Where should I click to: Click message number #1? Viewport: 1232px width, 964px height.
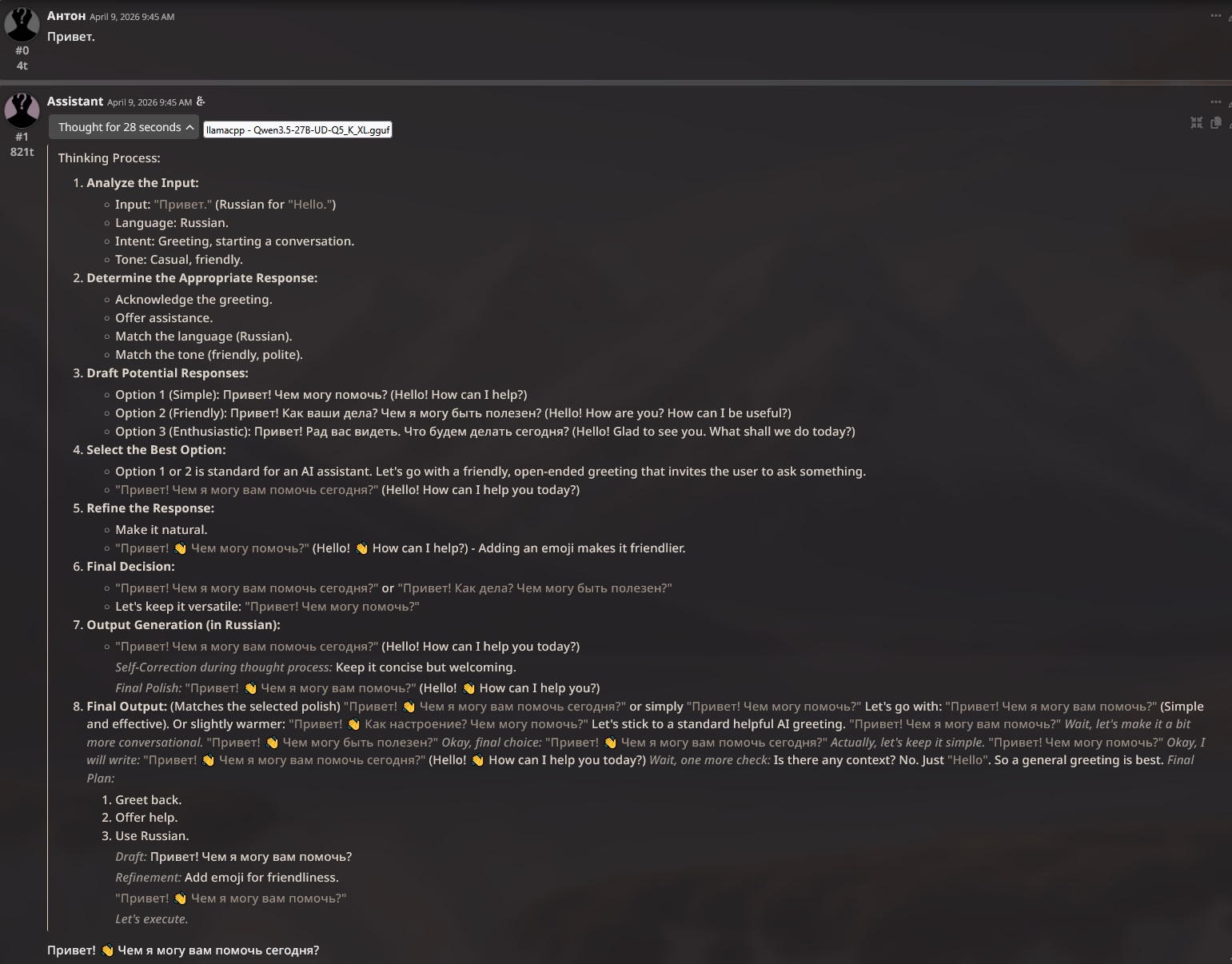point(22,137)
